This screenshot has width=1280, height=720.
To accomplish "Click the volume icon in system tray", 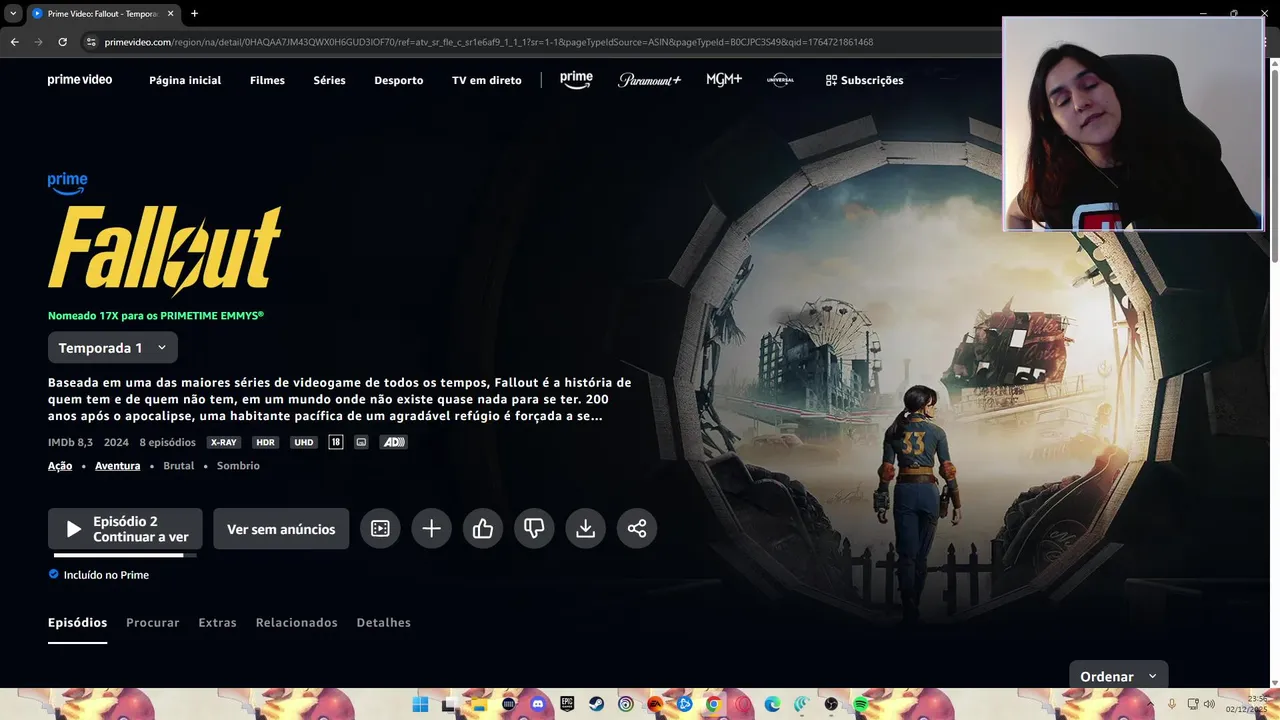I will coord(1209,705).
